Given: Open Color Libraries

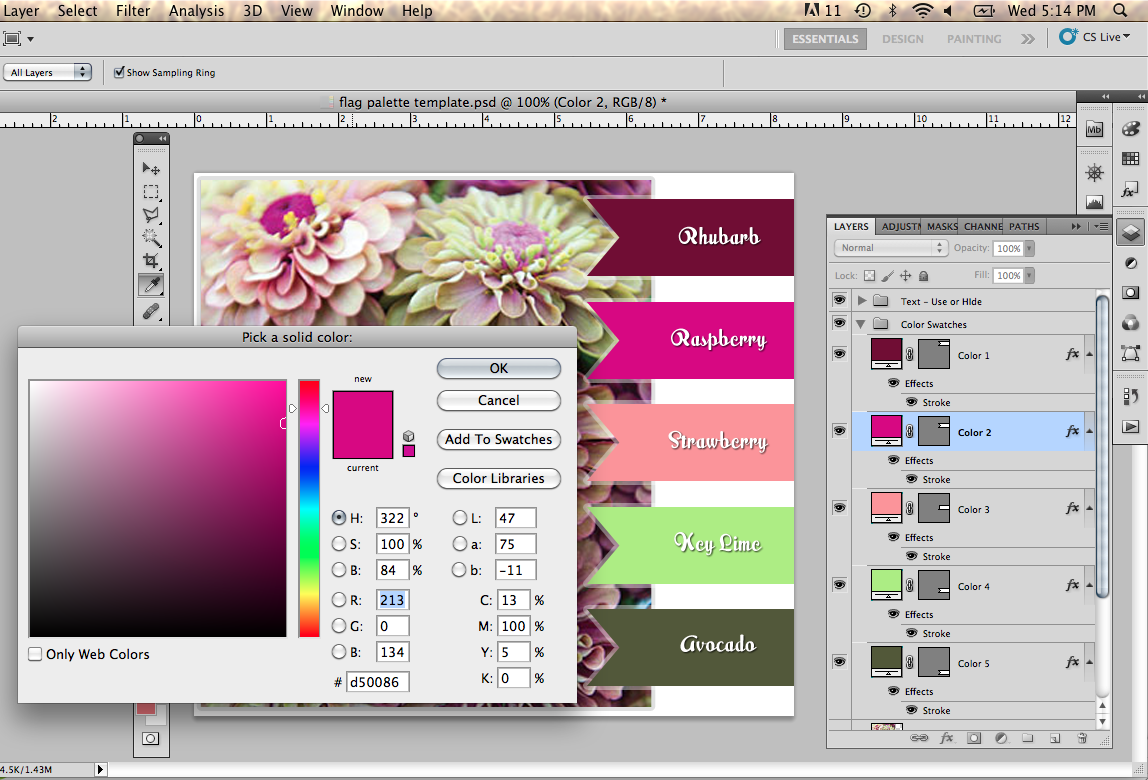Looking at the screenshot, I should (498, 478).
